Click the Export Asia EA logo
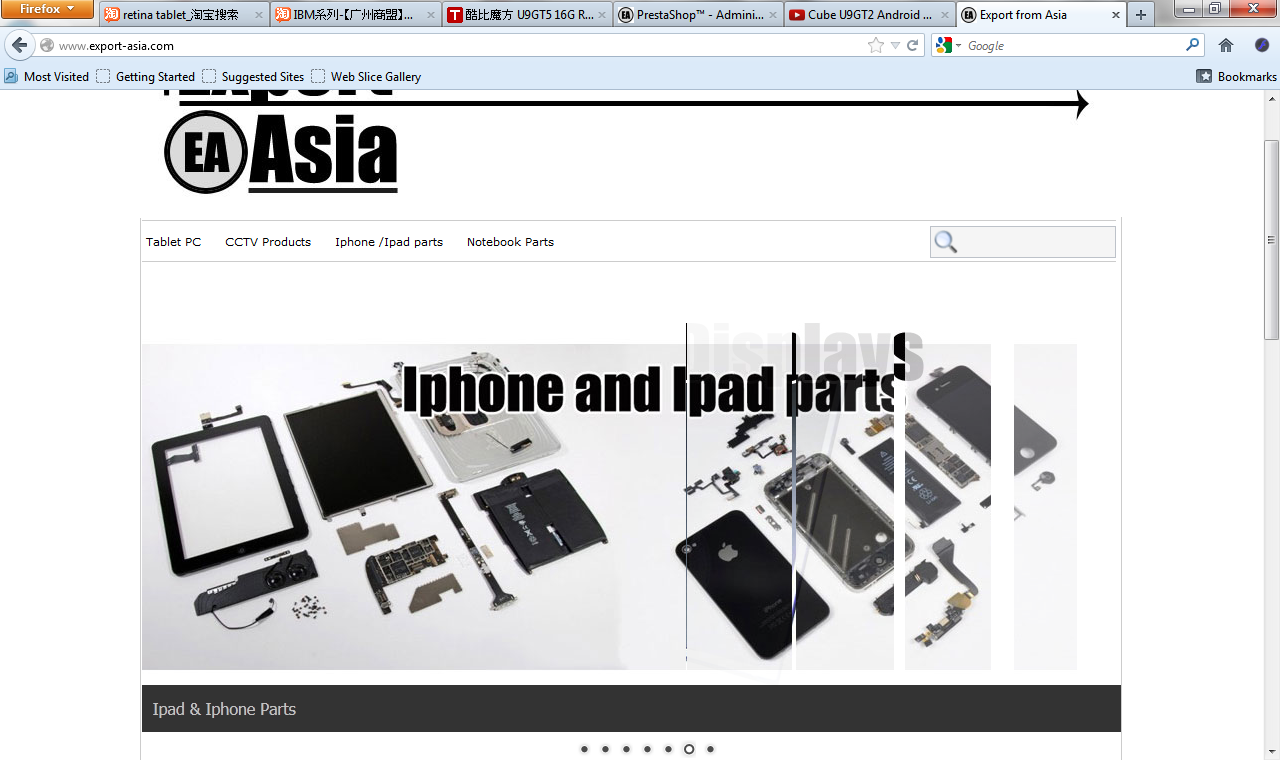 [282, 150]
